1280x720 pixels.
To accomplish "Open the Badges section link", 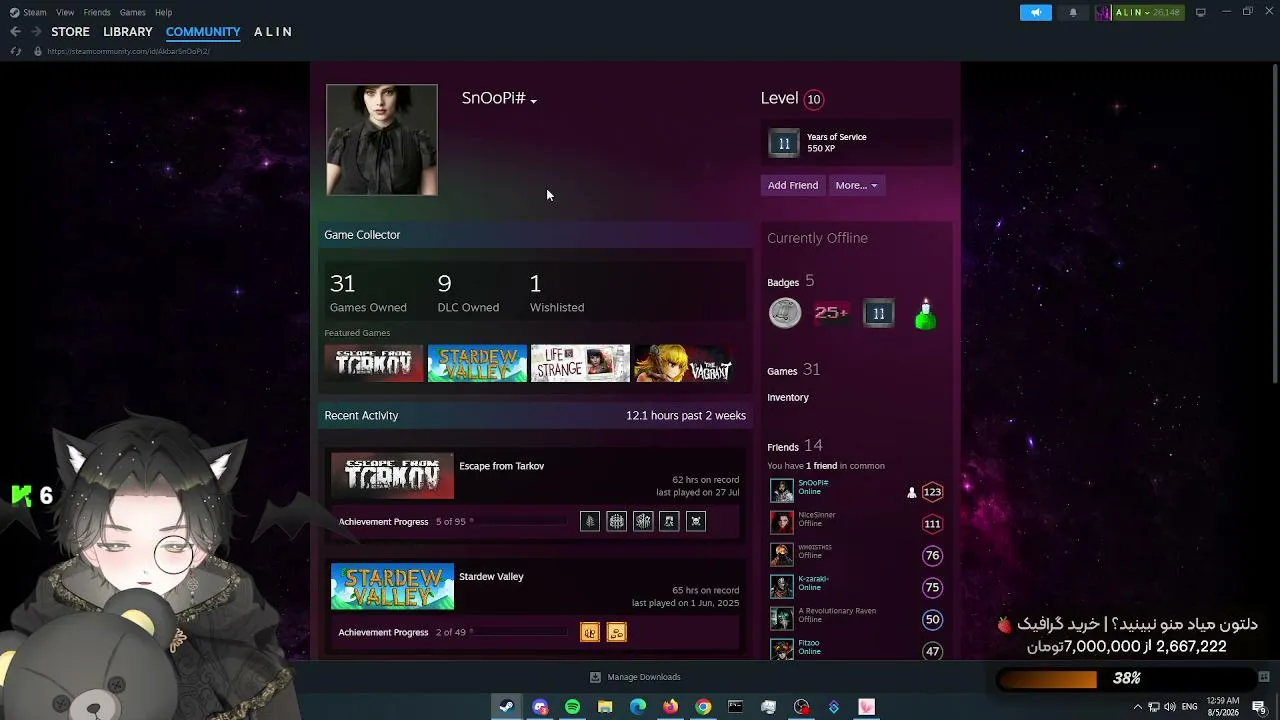I will point(783,283).
